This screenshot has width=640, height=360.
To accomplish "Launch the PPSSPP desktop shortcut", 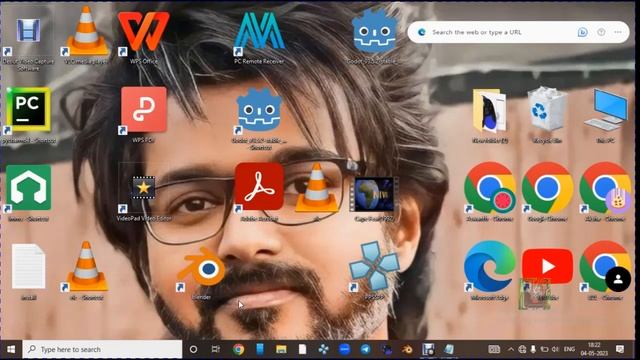I will (374, 270).
